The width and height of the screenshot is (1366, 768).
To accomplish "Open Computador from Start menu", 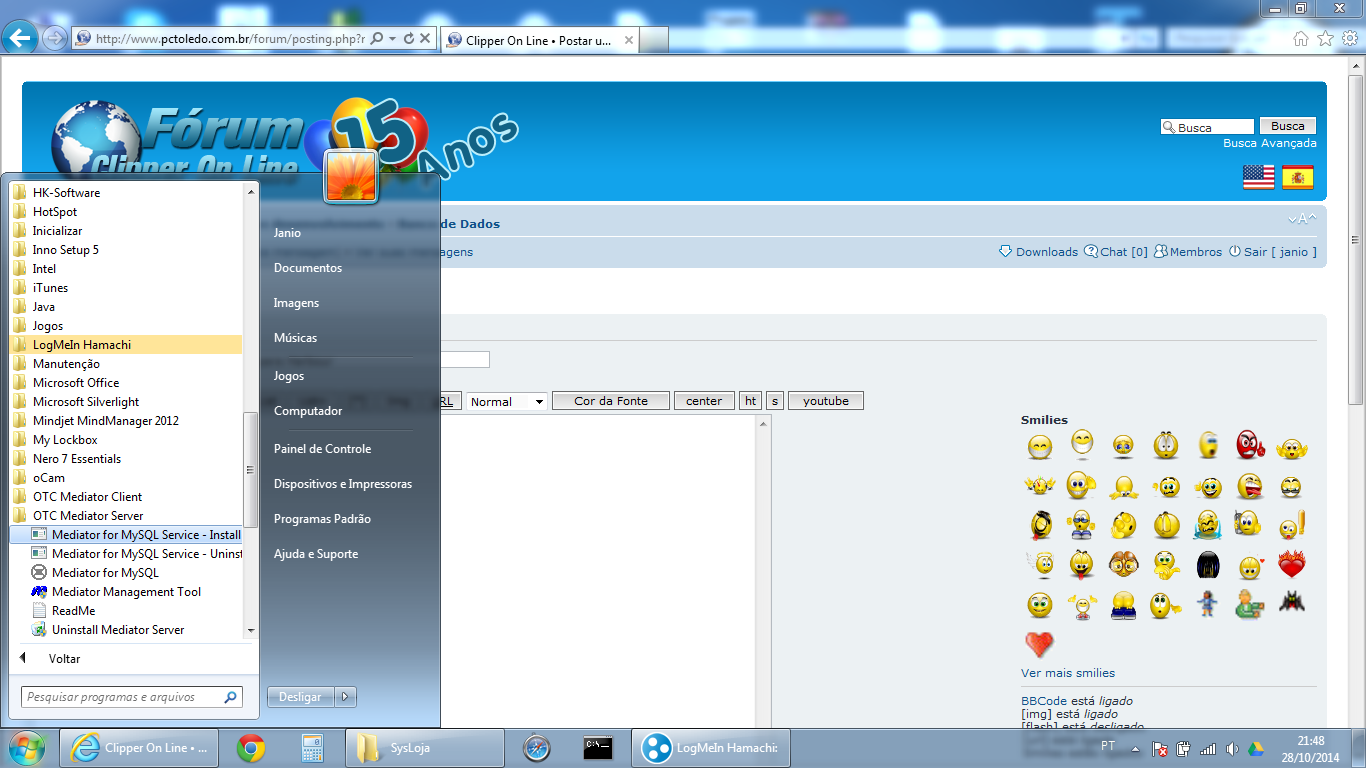I will [308, 411].
